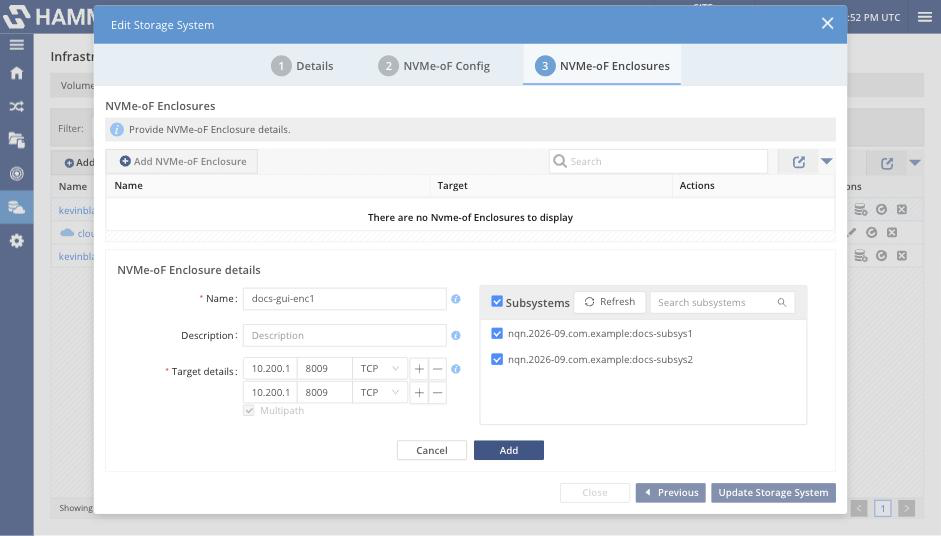The image size is (941, 536).
Task: Click the first-row database icon in background table
Action: pos(861,209)
